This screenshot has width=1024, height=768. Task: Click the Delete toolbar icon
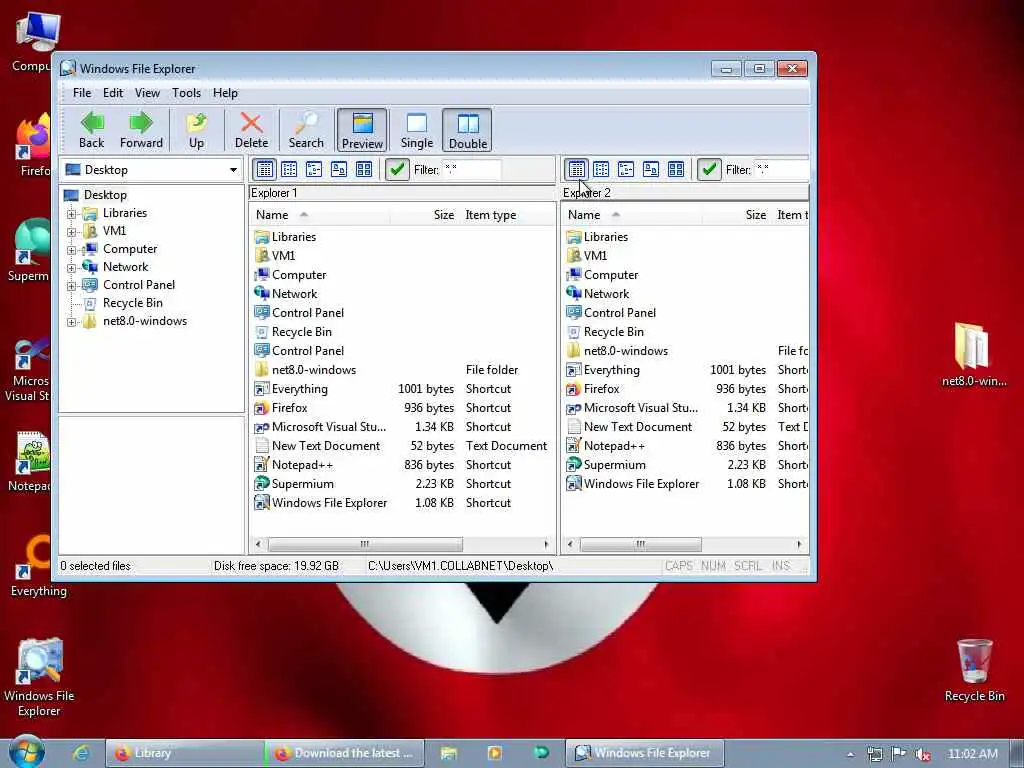pos(251,130)
